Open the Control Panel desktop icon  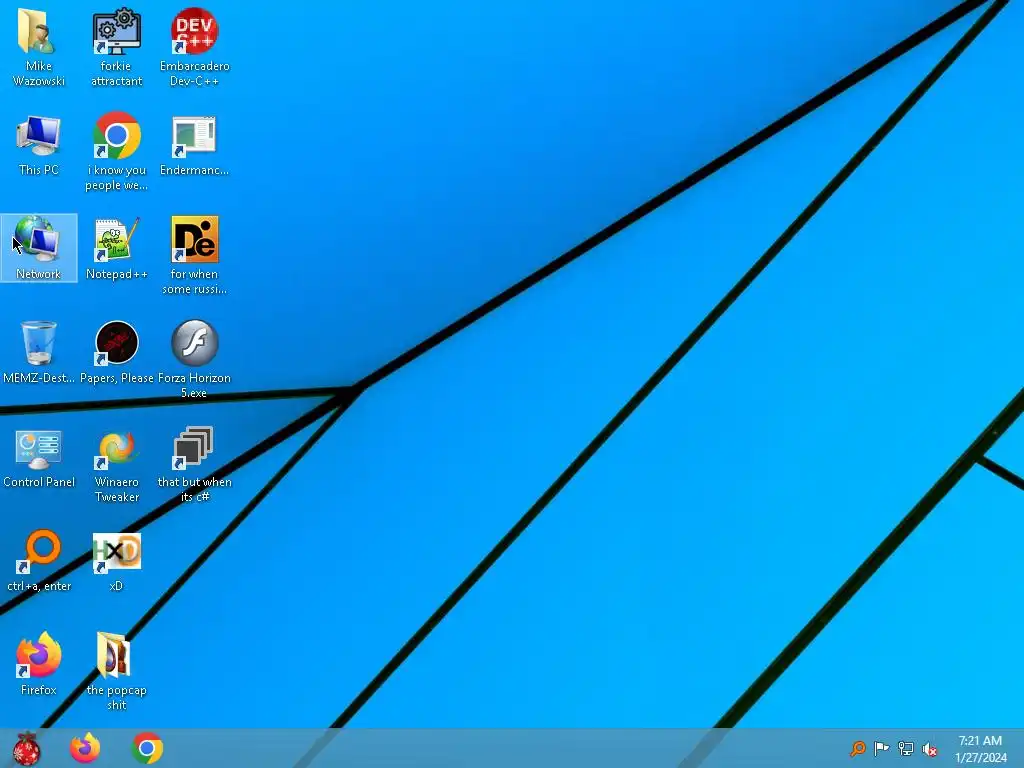point(39,456)
